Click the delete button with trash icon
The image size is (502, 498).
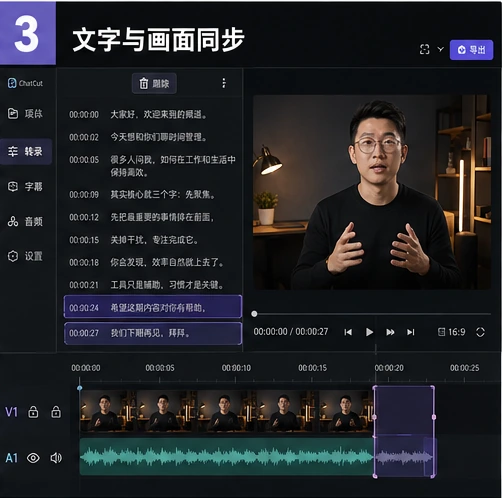pos(154,83)
